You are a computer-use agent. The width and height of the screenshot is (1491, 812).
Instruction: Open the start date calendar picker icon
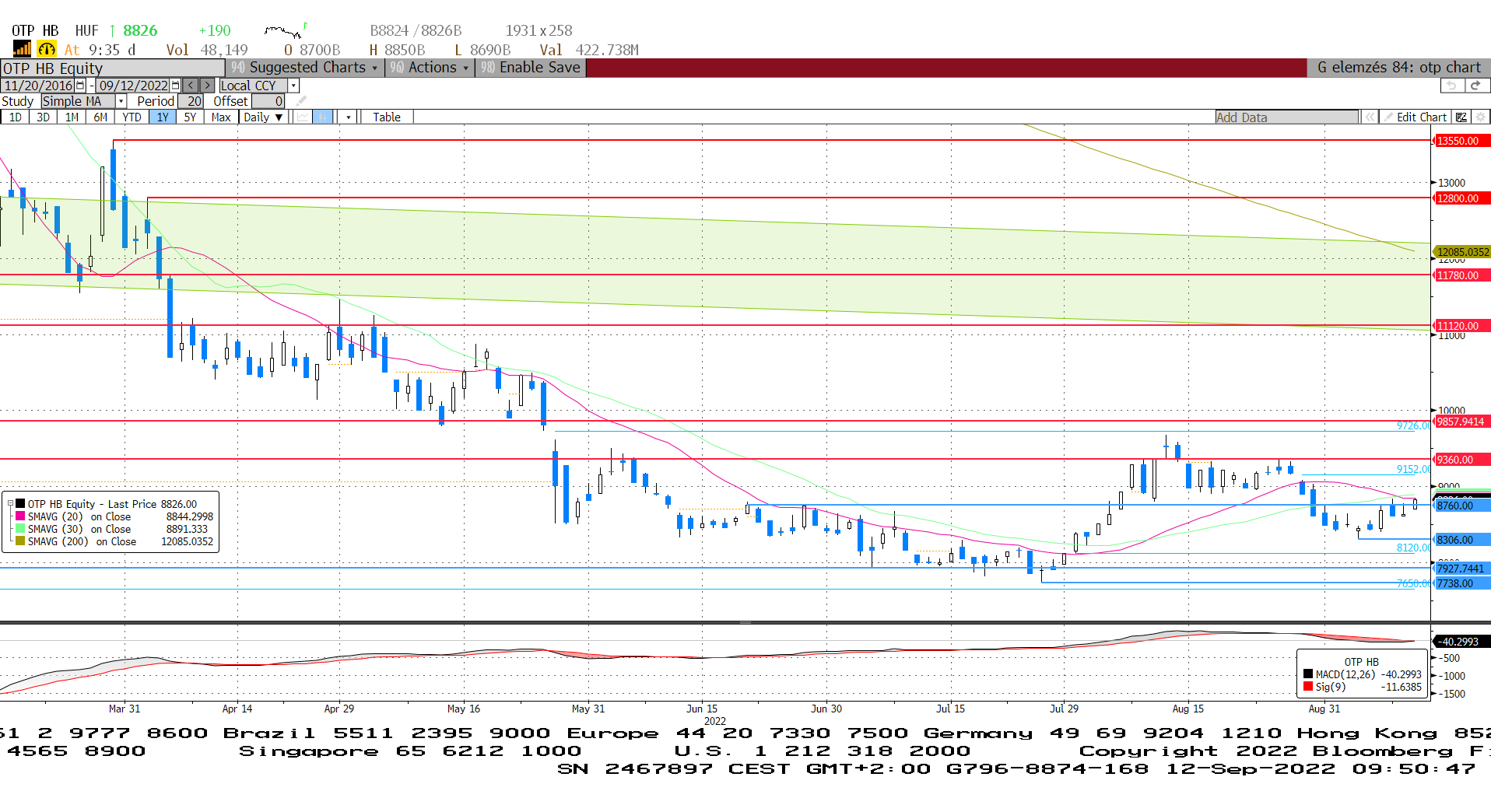pyautogui.click(x=80, y=86)
